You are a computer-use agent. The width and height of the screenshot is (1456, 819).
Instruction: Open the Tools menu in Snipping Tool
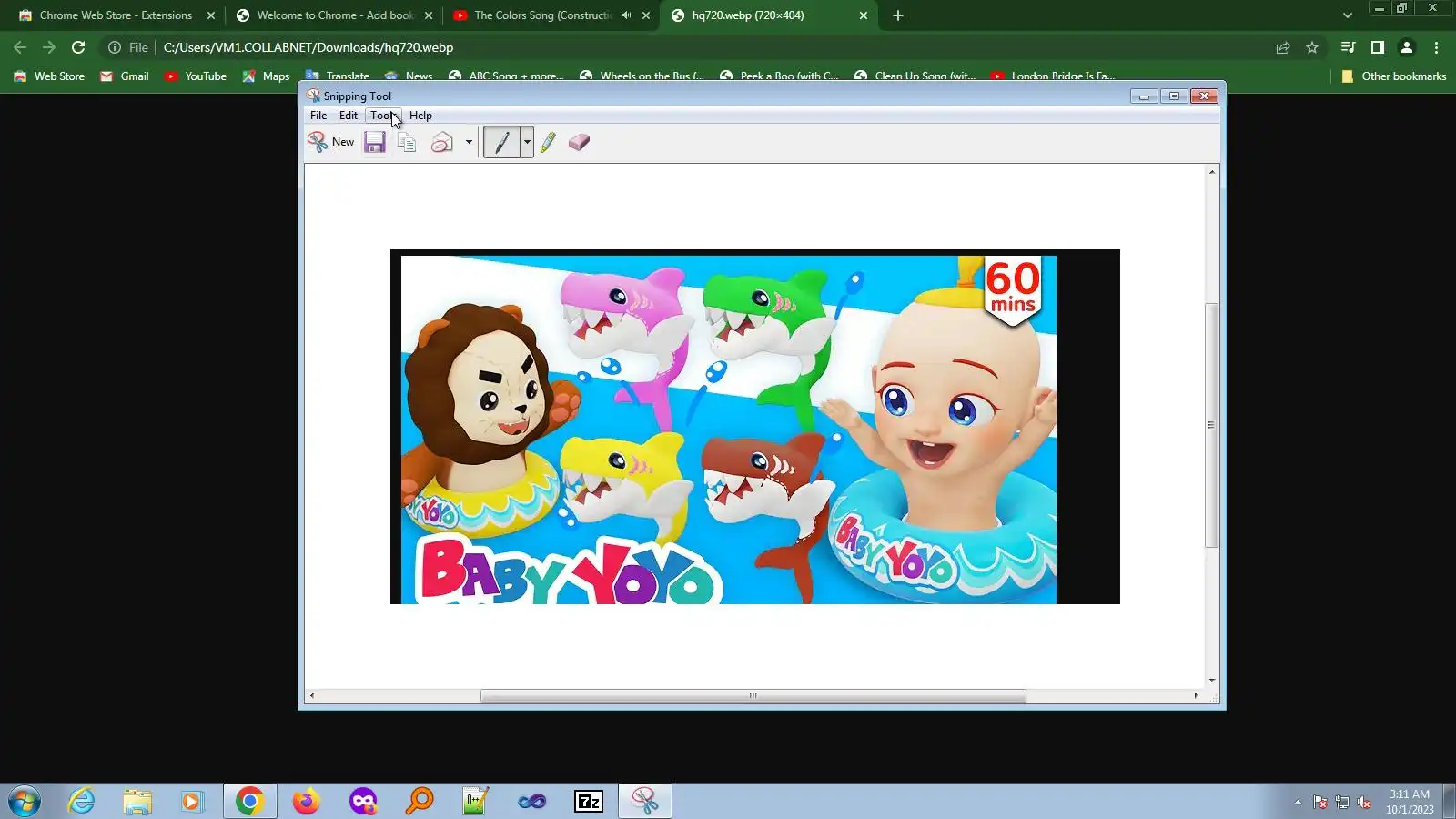(x=383, y=116)
